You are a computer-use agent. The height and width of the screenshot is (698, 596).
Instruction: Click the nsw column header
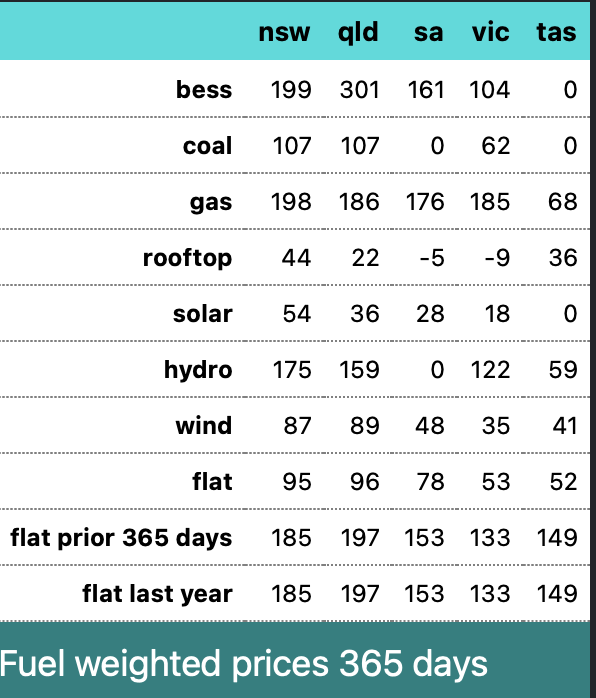coord(284,32)
